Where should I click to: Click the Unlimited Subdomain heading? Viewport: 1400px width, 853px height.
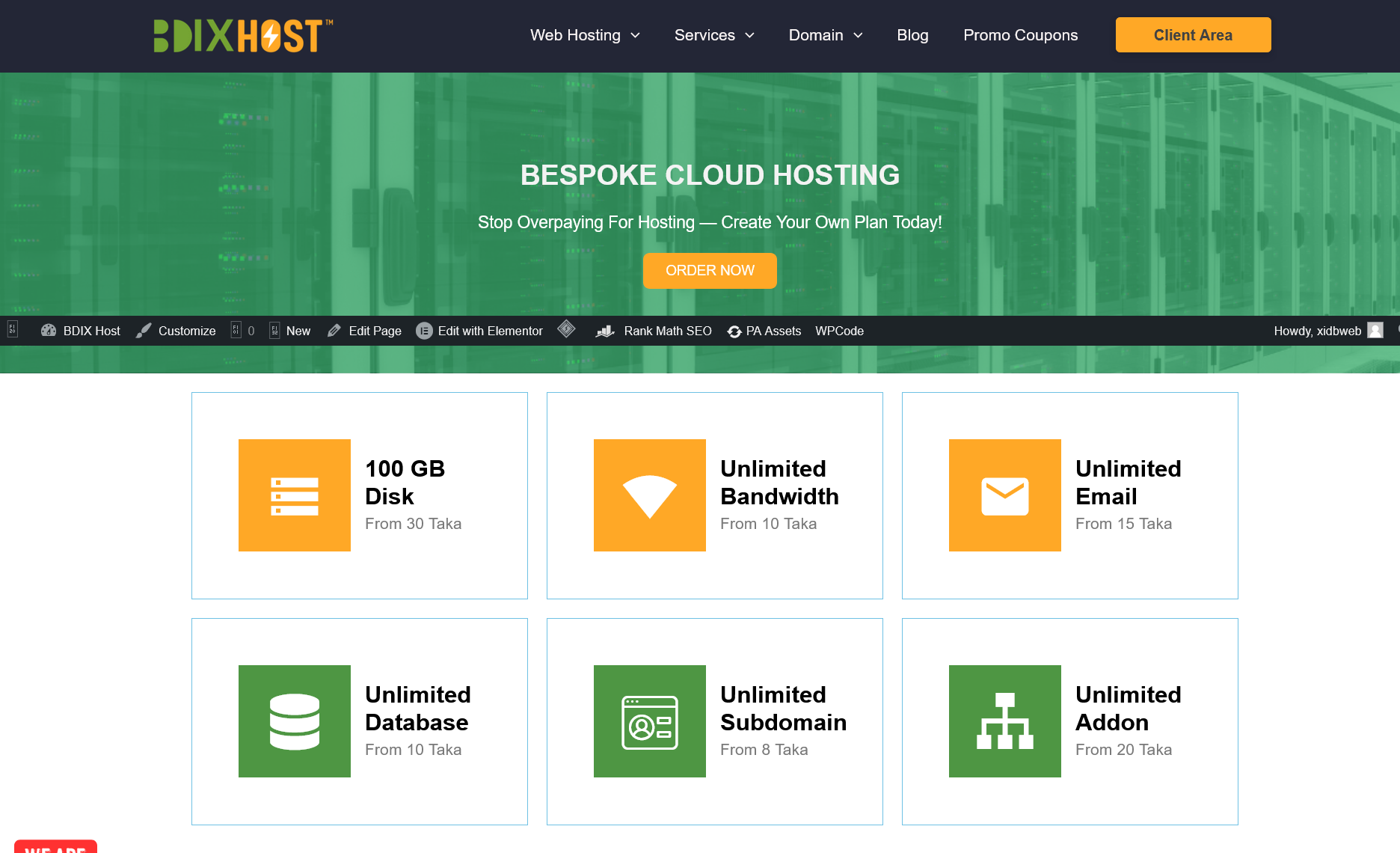[783, 709]
